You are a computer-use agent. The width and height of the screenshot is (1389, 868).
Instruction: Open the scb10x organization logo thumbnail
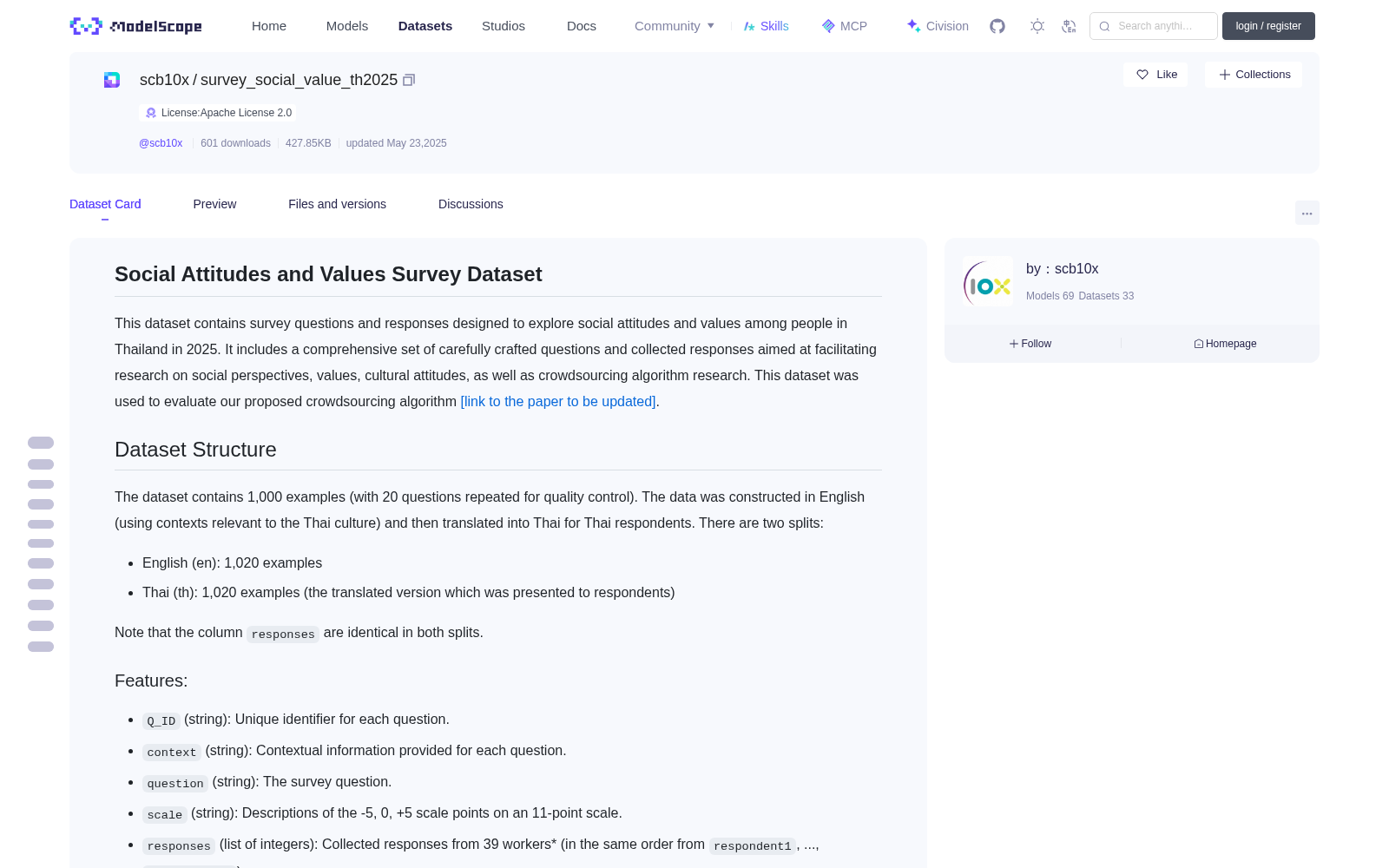988,281
